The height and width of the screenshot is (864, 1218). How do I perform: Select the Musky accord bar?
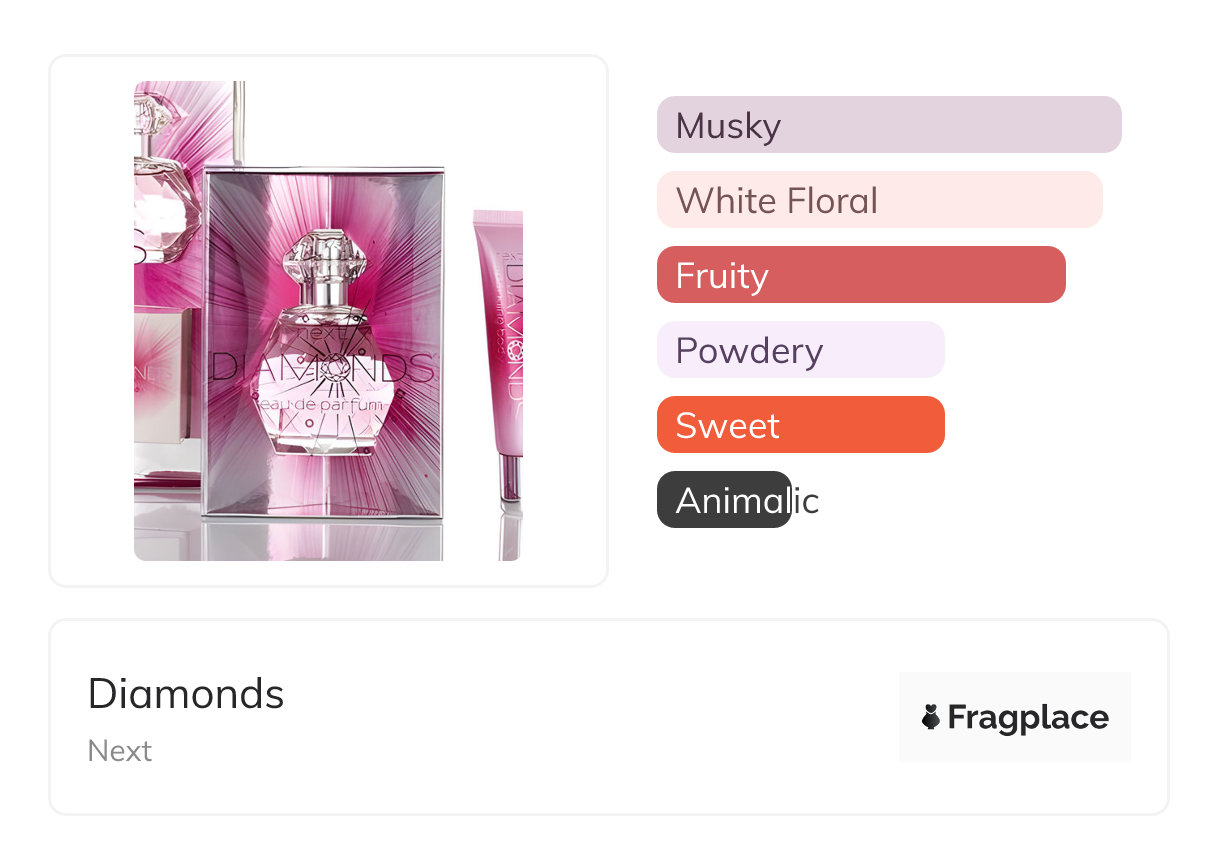[x=888, y=125]
